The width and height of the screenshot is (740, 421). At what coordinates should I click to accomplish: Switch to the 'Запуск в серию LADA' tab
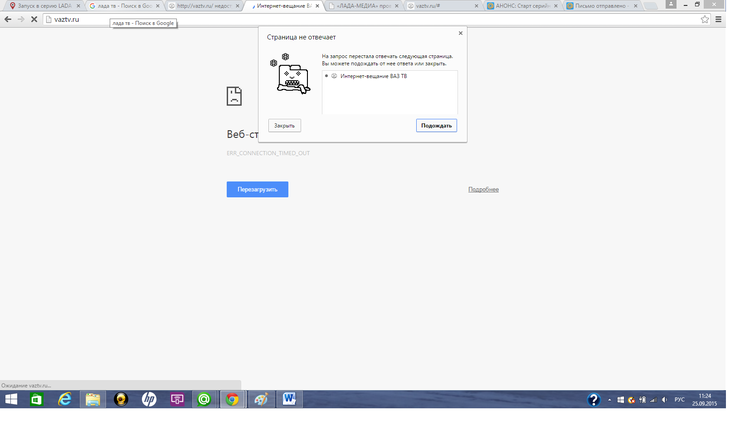click(44, 6)
